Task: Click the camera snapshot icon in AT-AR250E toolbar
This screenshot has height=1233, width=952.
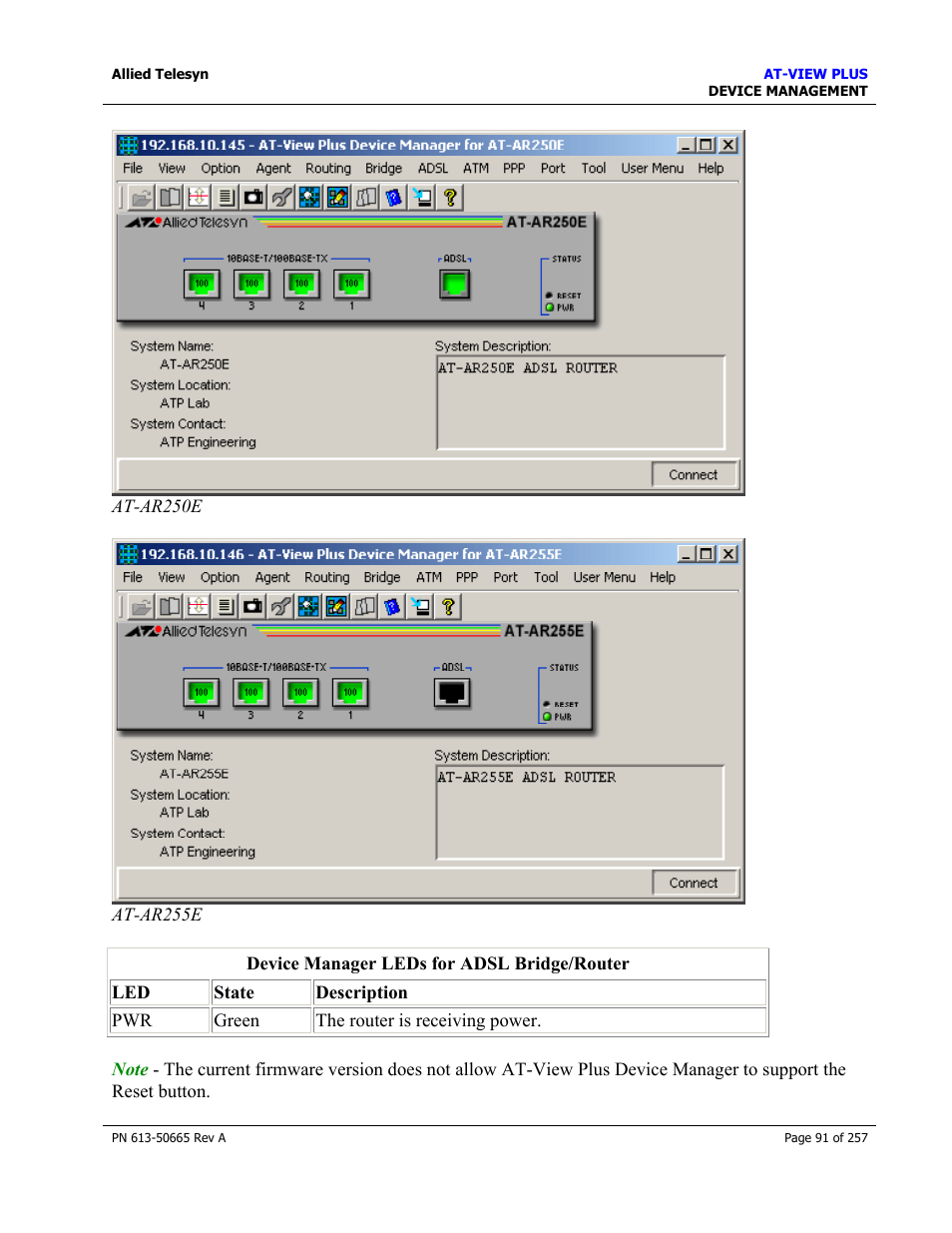Action: point(253,198)
